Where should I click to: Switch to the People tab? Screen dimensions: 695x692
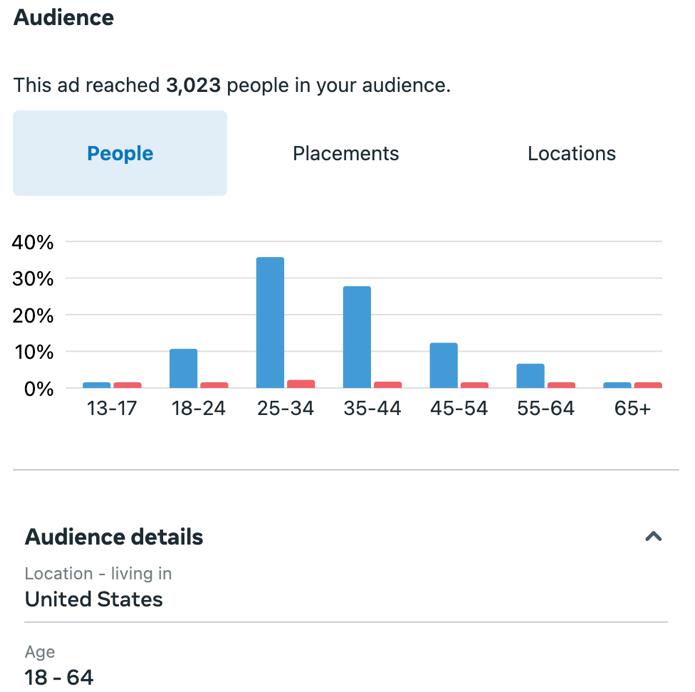tap(120, 153)
